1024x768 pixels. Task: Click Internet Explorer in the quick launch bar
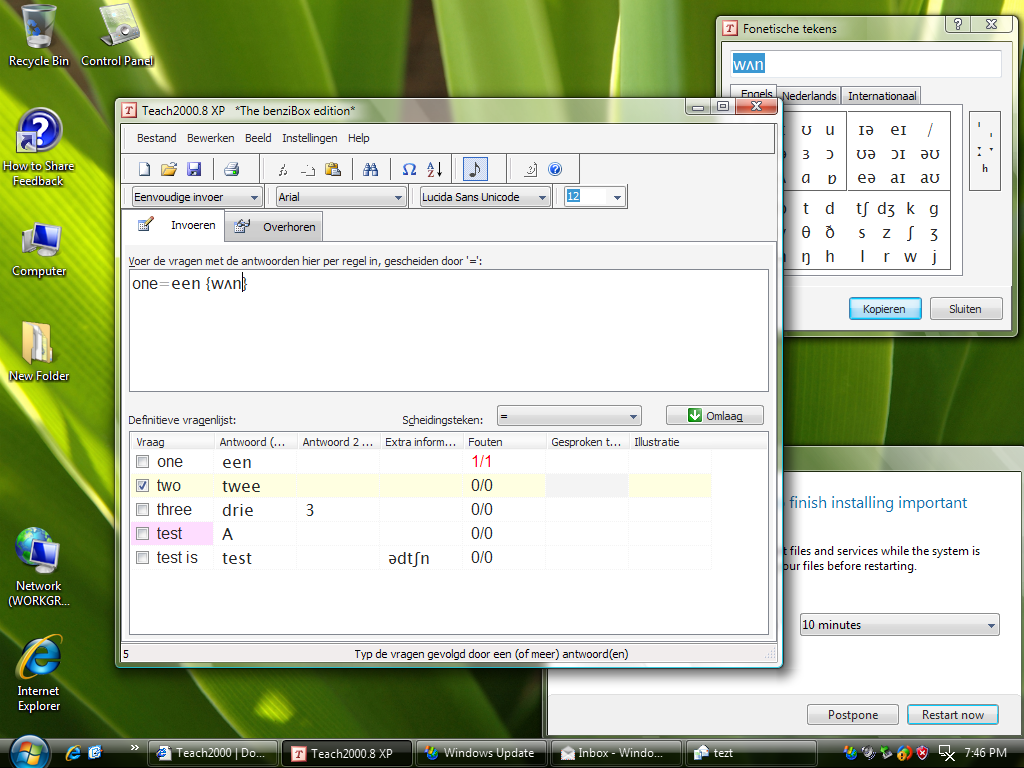[x=73, y=753]
